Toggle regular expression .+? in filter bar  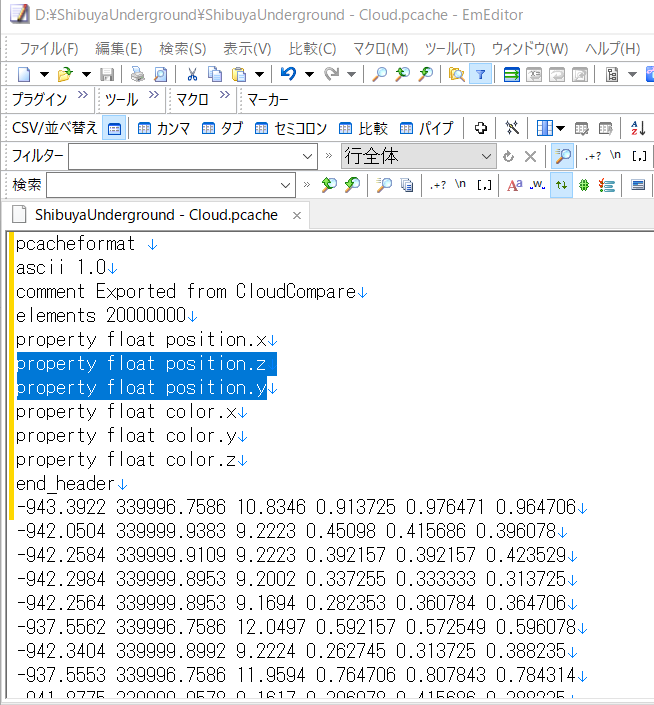click(592, 156)
